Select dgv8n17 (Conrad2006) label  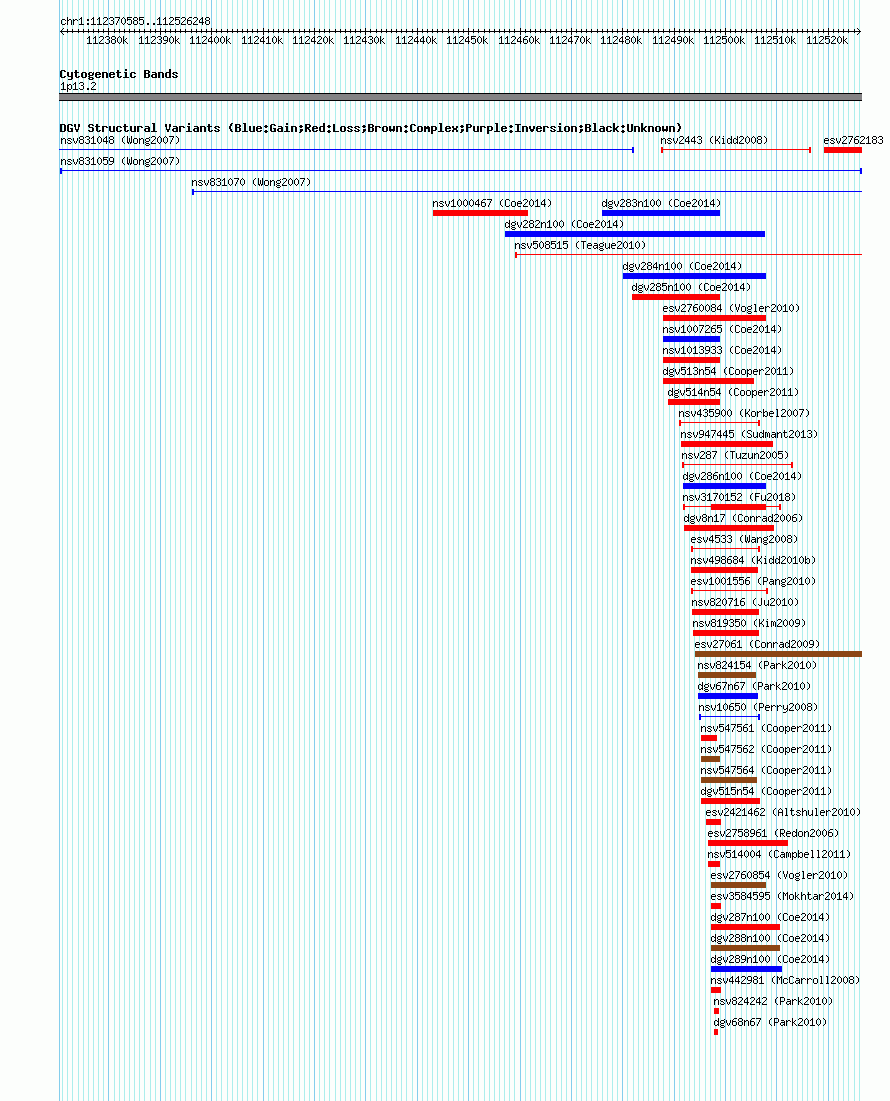(x=743, y=518)
